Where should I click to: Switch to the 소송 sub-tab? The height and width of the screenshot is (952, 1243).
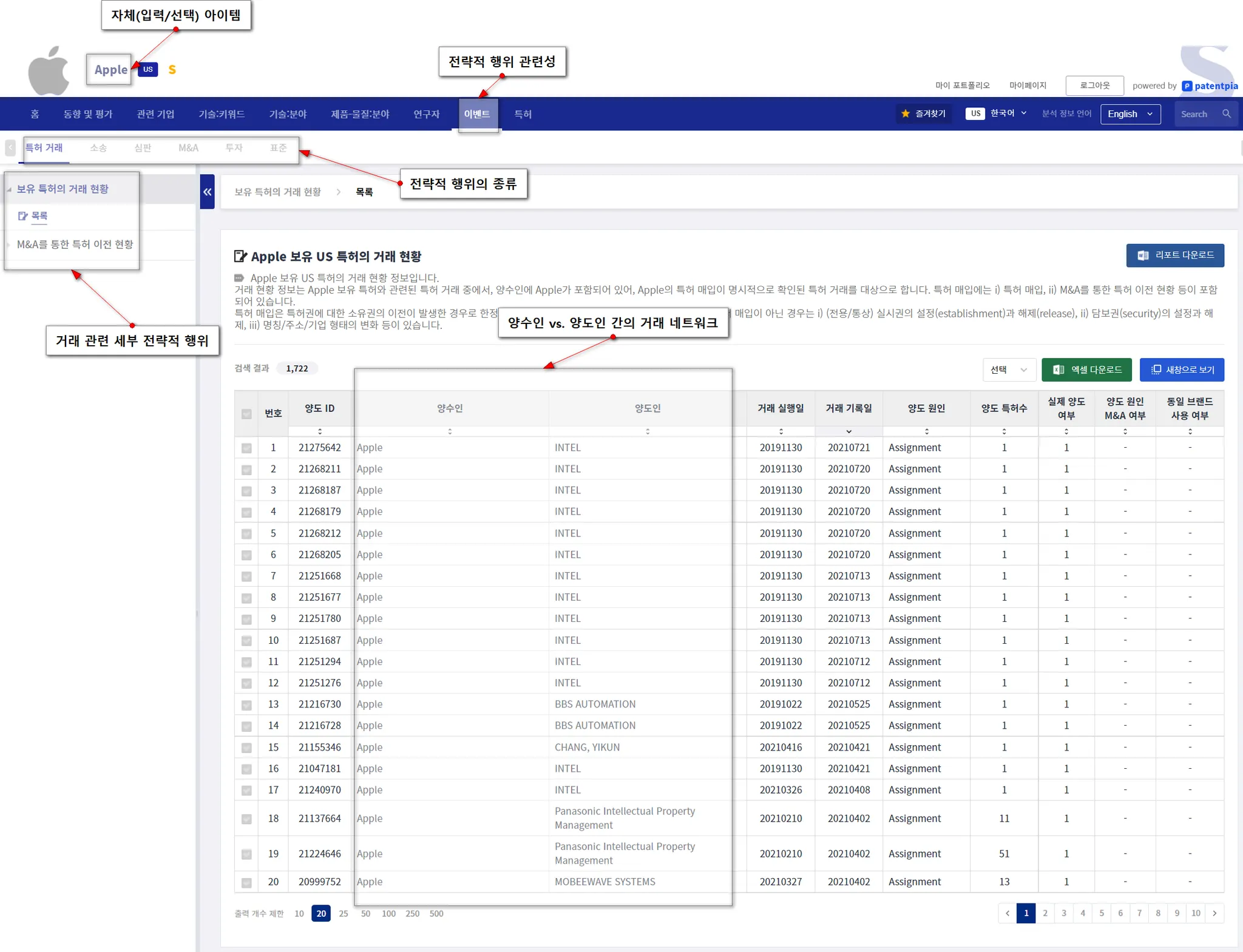[x=98, y=148]
